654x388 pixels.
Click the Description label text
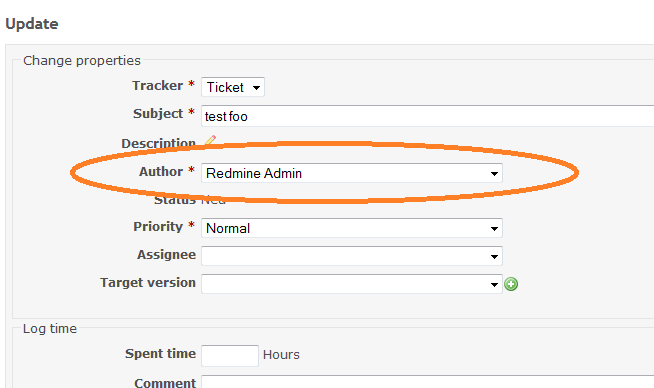[158, 143]
